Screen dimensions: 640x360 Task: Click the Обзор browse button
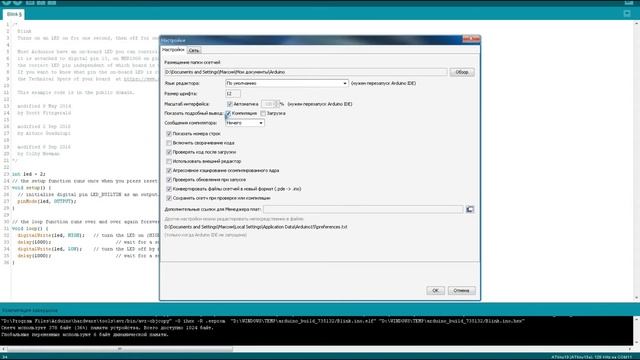point(462,72)
